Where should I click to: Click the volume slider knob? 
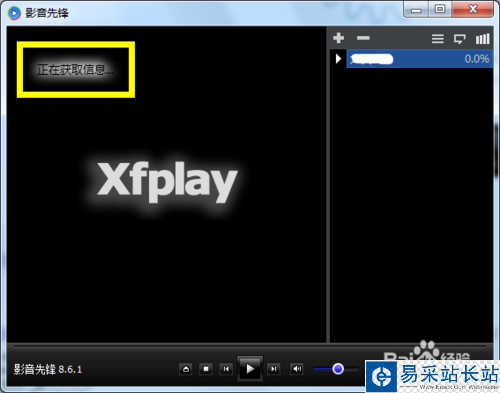[x=338, y=369]
